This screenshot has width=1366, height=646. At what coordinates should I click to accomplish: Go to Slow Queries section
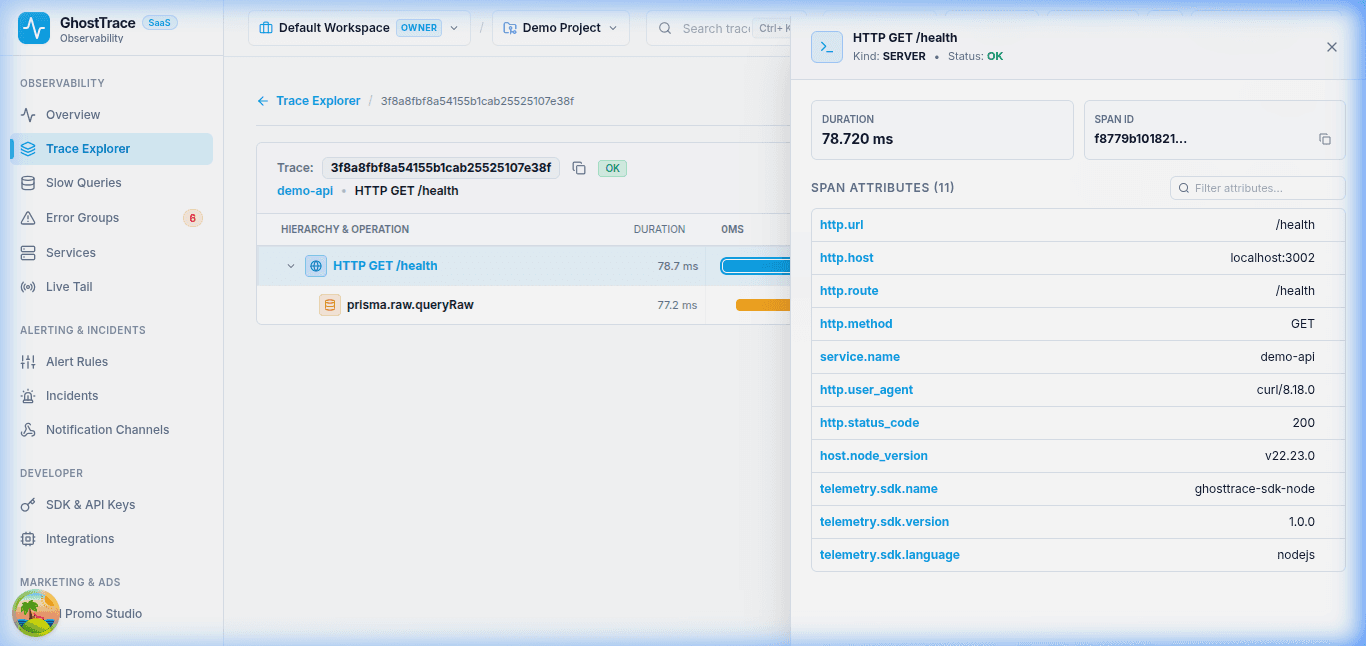point(111,183)
